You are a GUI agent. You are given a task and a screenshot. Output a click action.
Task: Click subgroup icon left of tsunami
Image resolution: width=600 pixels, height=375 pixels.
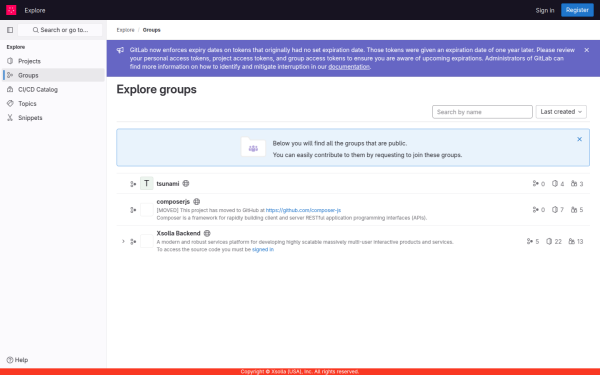(133, 184)
